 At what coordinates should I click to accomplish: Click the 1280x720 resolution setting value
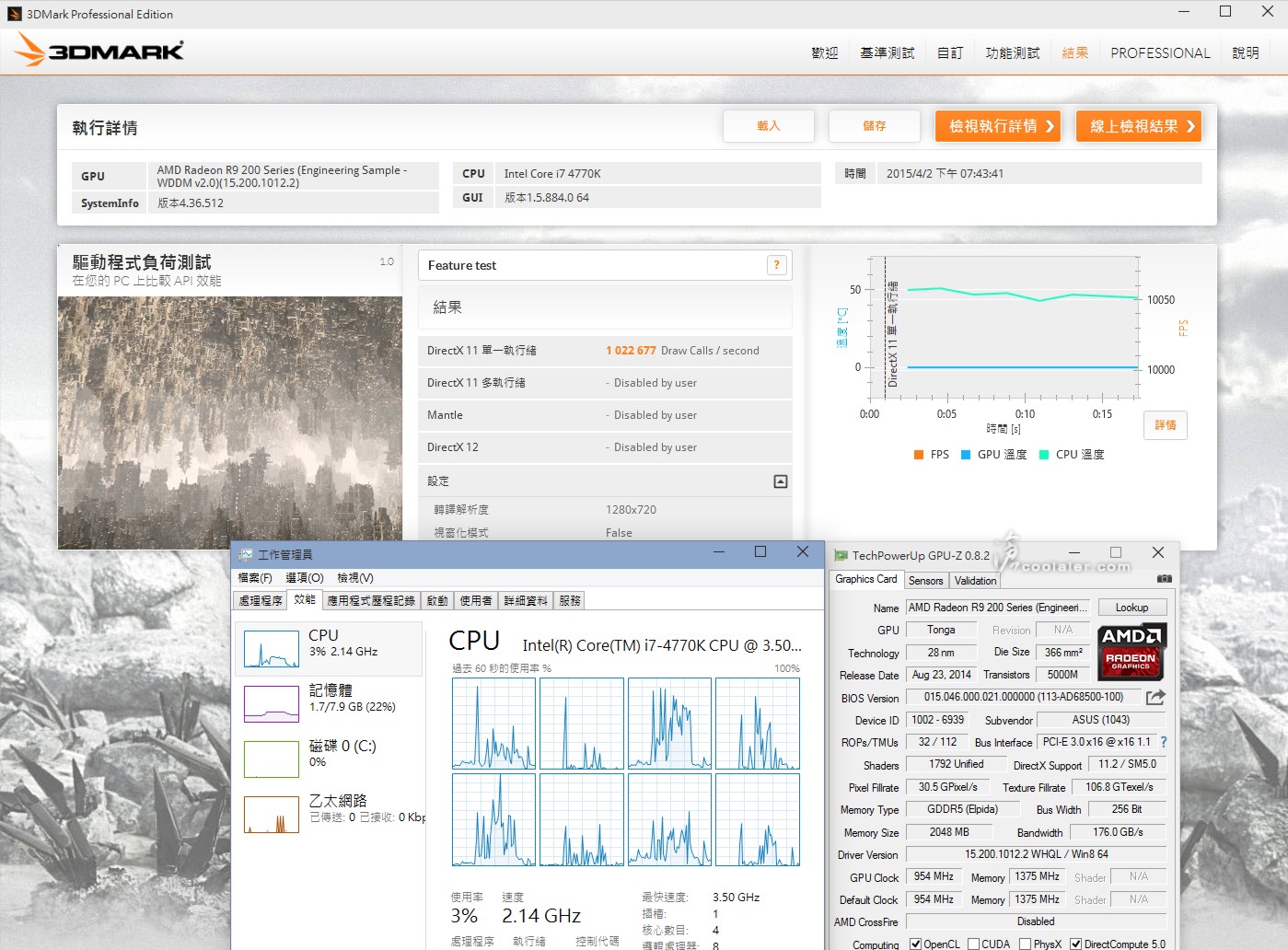click(x=632, y=510)
